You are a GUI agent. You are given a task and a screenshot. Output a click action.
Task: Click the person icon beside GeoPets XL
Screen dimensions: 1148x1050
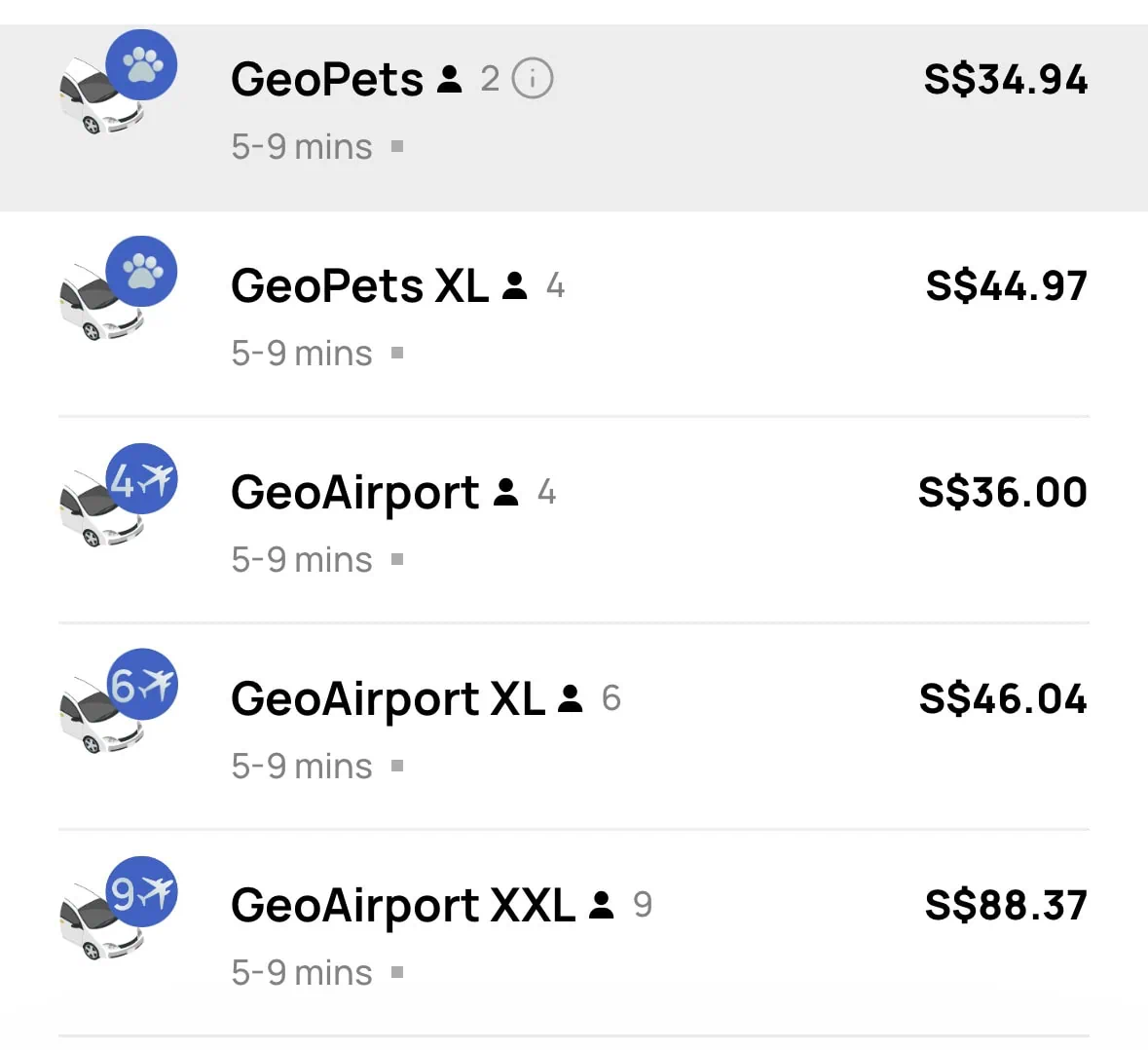tap(515, 285)
